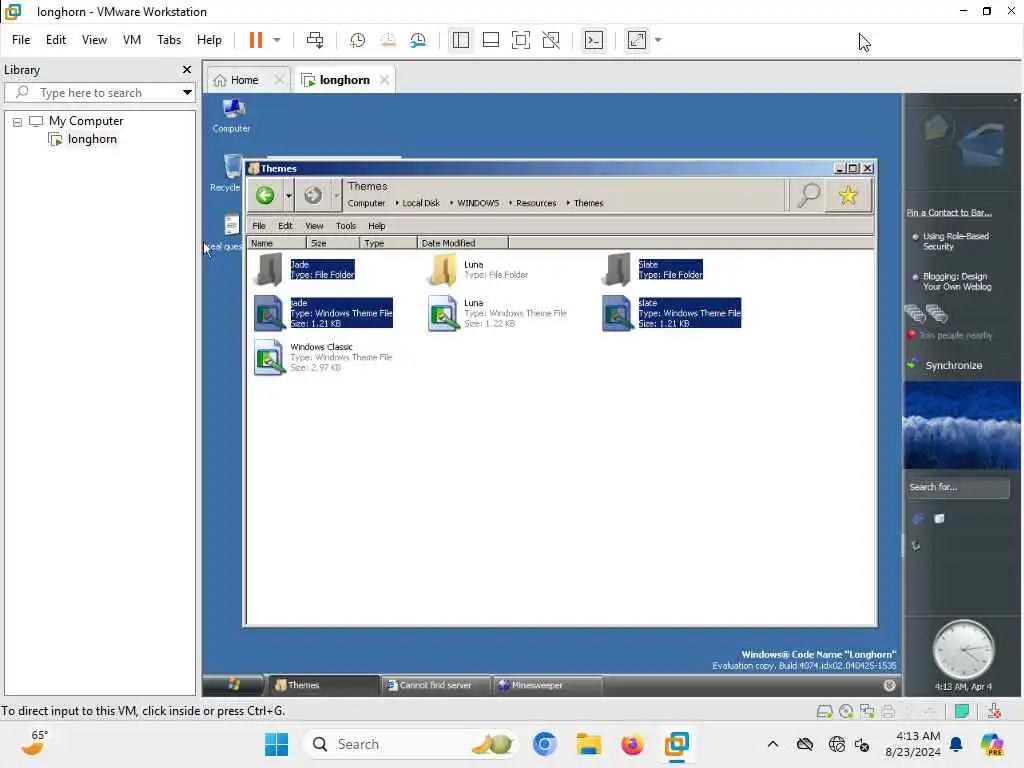Click the analog clock in sidebar
1024x768 pixels.
963,650
